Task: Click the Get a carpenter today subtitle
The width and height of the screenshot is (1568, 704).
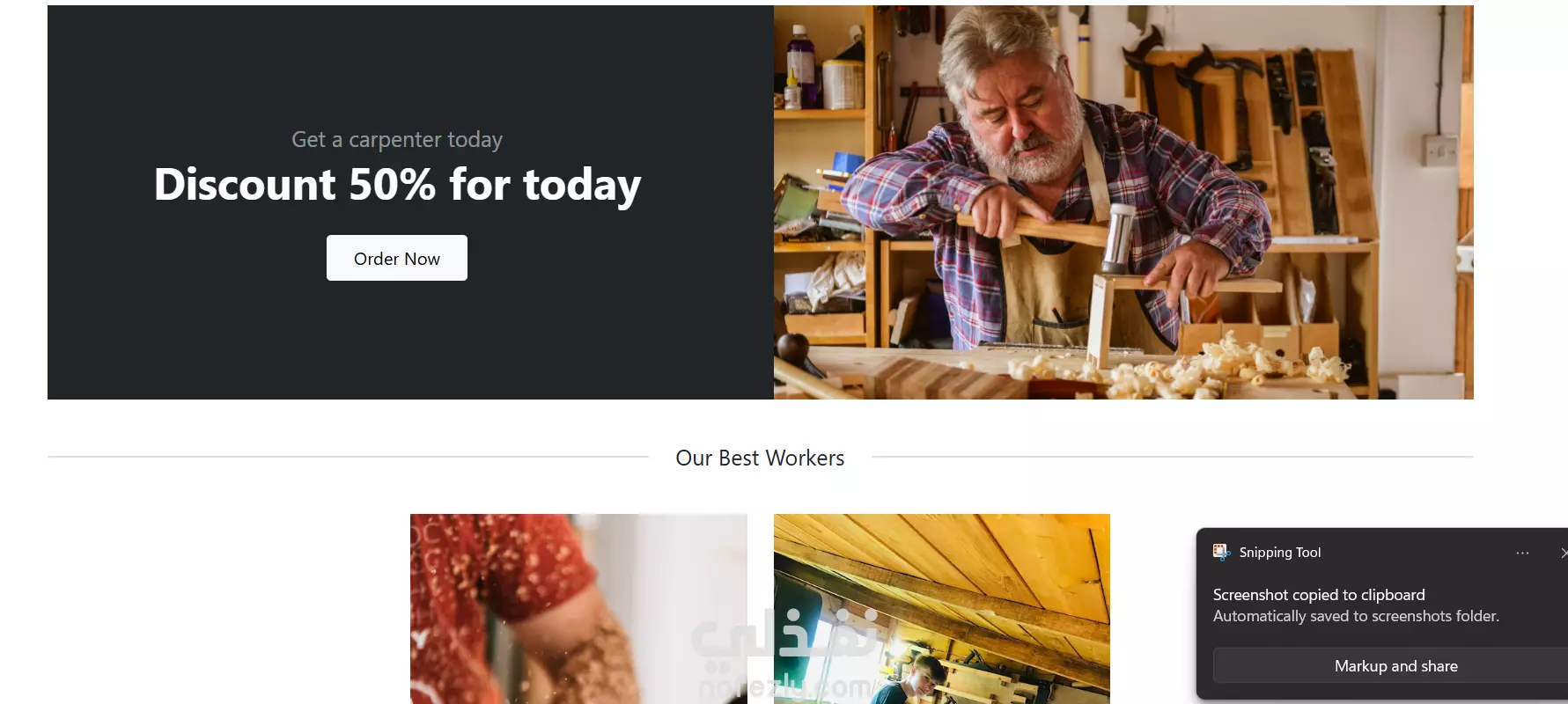Action: coord(397,139)
